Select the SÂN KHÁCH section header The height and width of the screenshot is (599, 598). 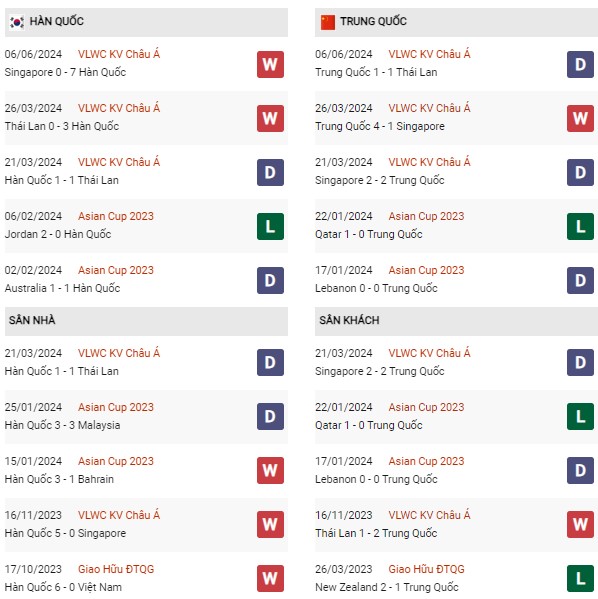click(456, 321)
